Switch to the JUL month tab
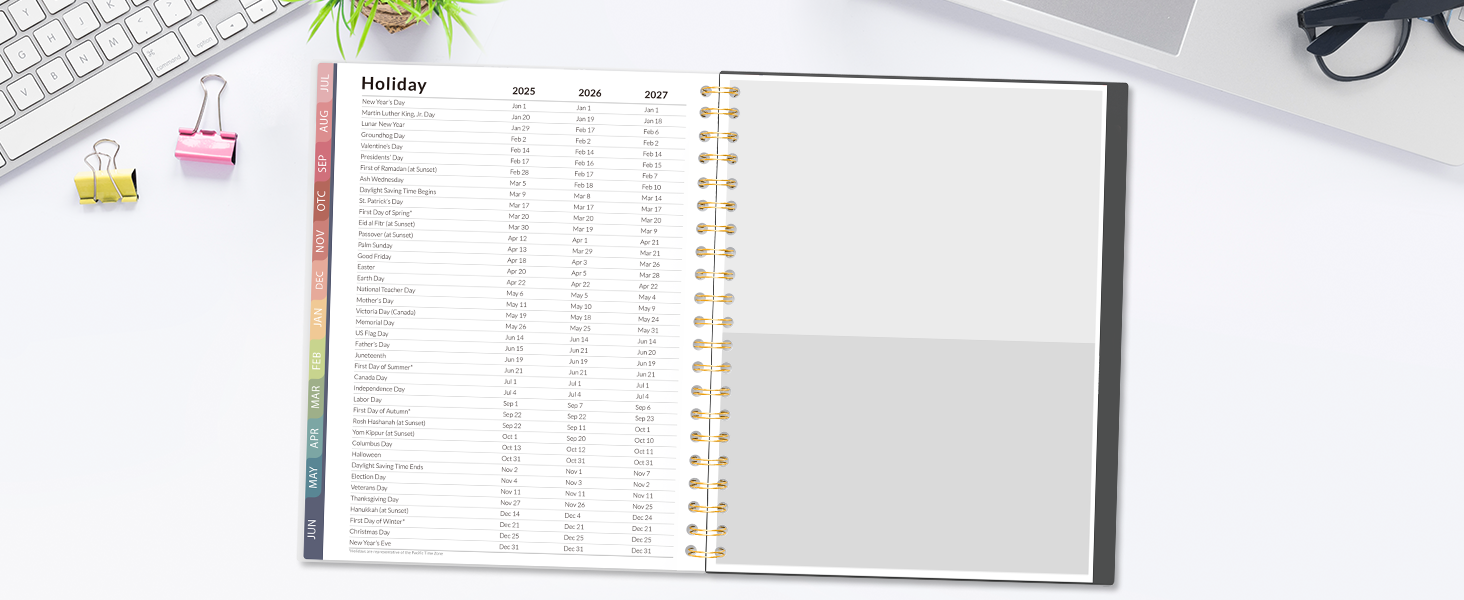 324,82
